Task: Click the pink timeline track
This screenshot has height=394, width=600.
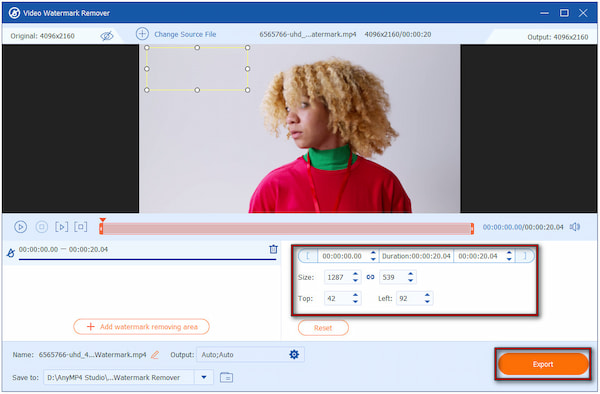Action: point(287,229)
